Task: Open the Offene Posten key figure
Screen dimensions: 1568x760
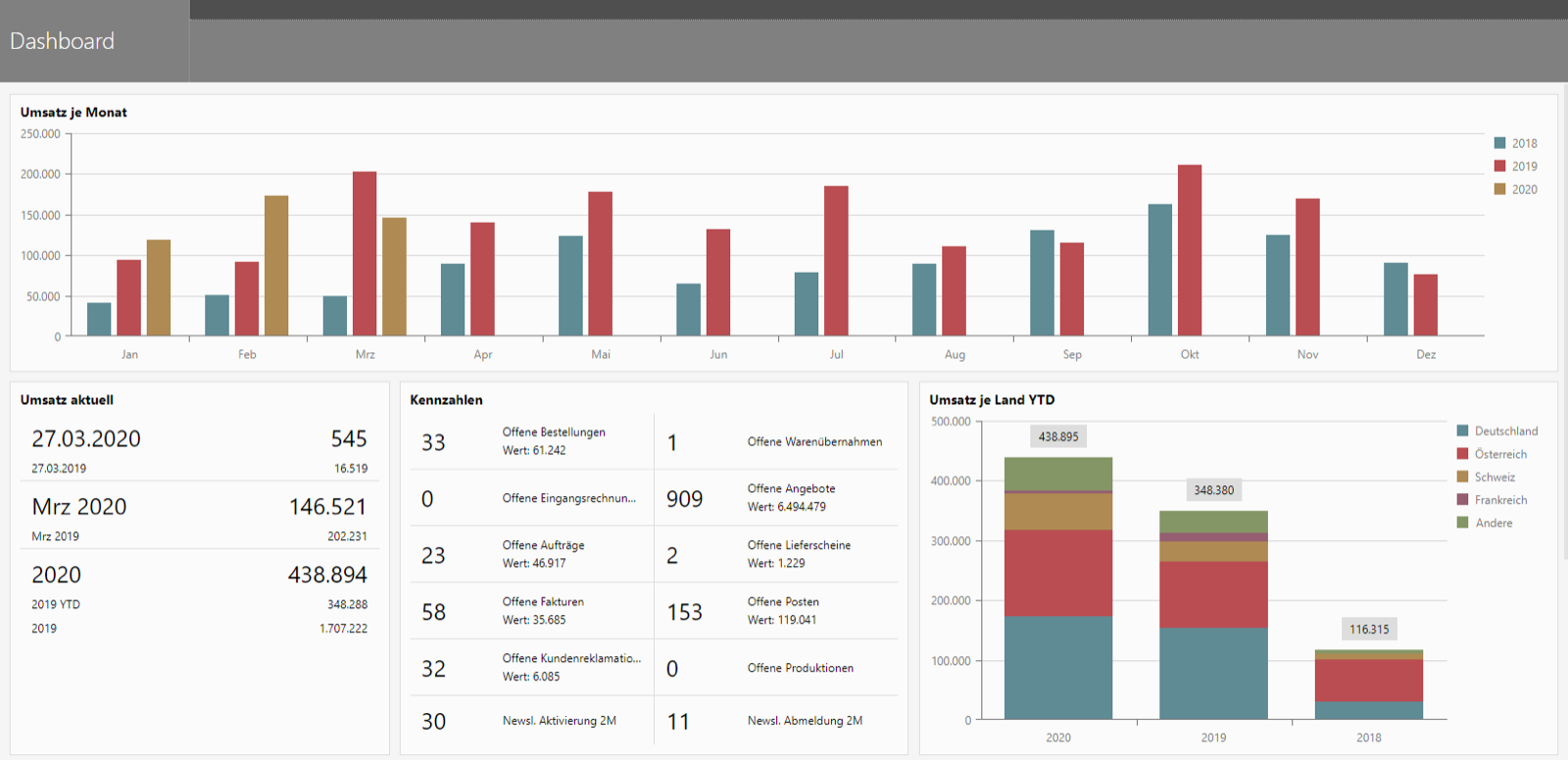Action: click(x=777, y=611)
